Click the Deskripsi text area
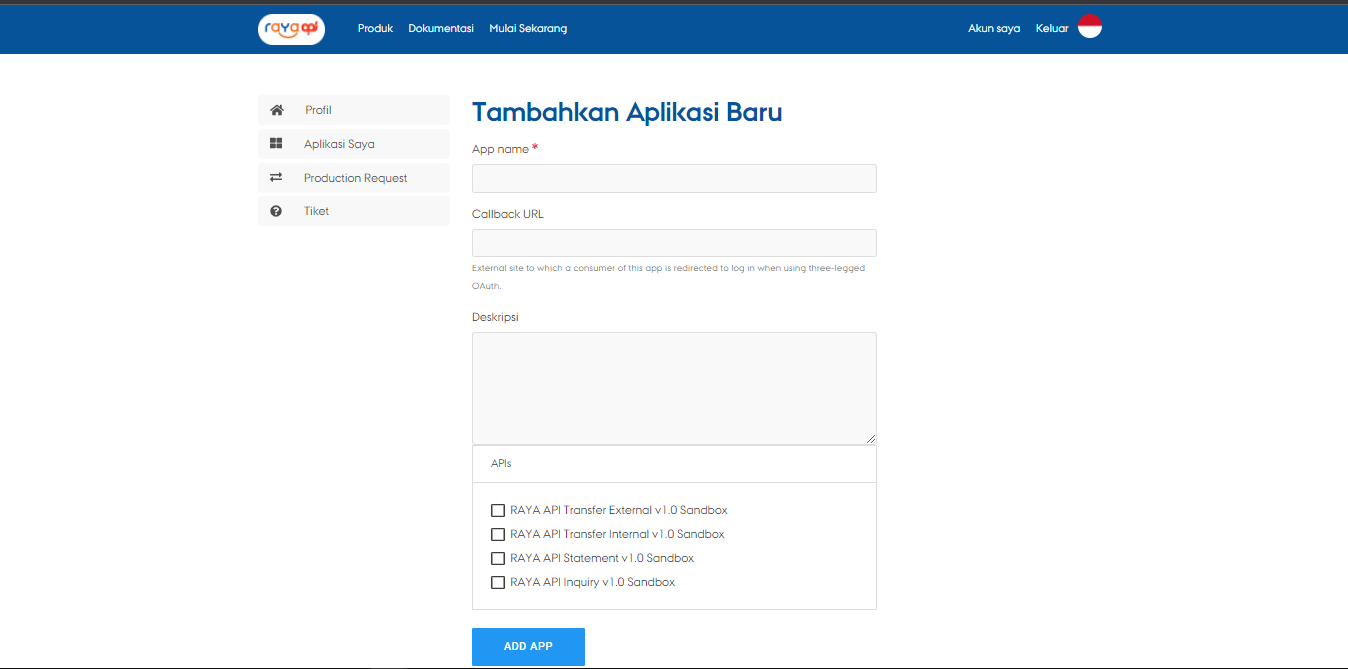Screen dimensions: 1348x669 click(x=674, y=388)
